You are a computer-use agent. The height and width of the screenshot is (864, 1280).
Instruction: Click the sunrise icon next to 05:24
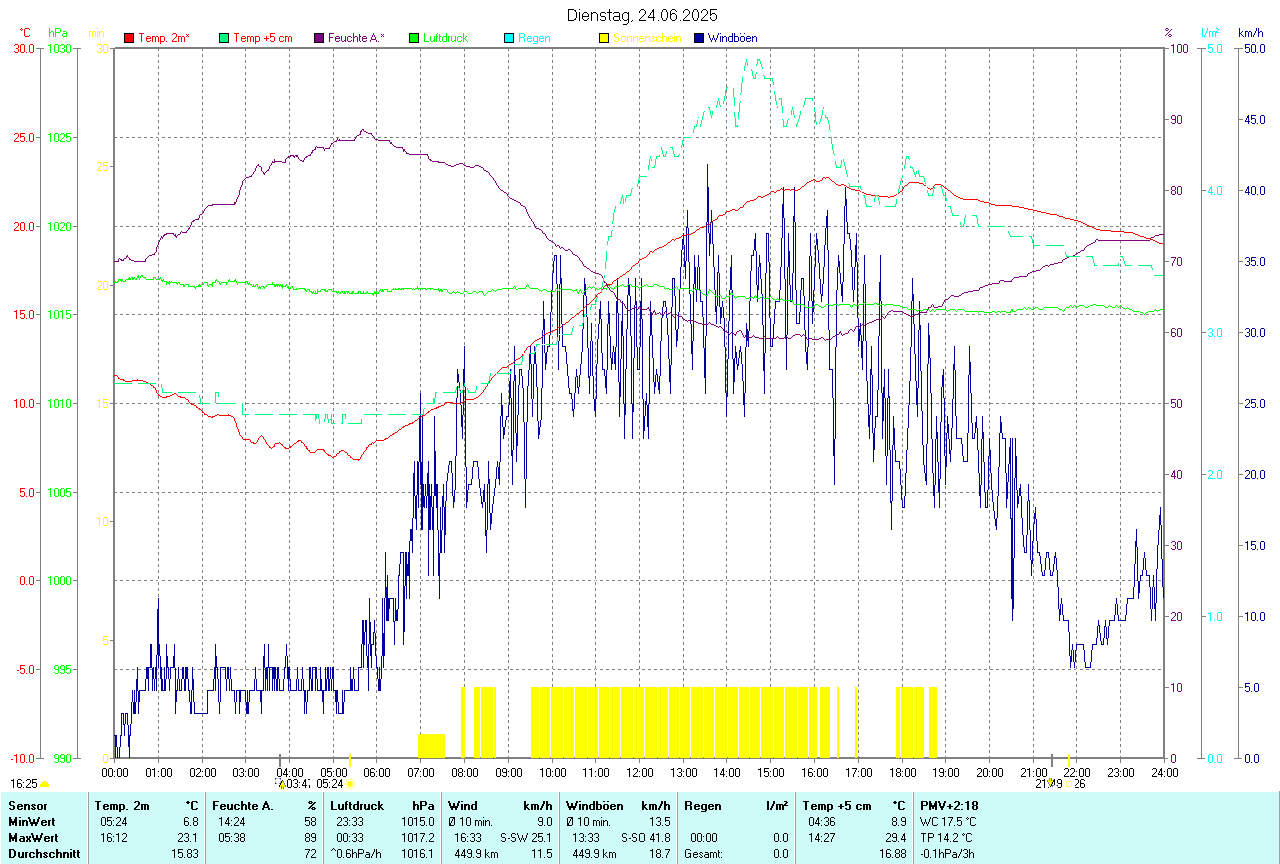point(350,785)
